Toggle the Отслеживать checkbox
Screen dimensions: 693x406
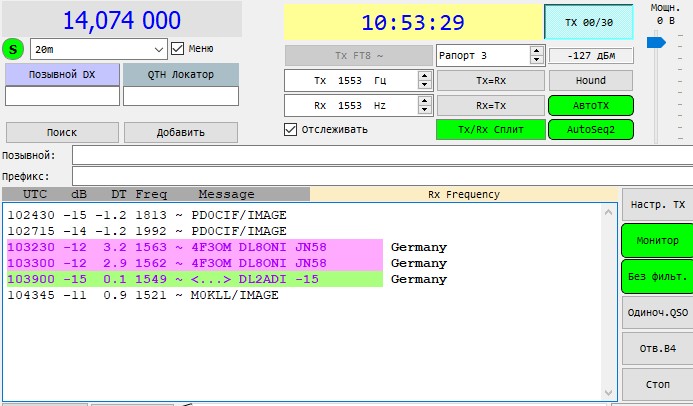(x=291, y=129)
